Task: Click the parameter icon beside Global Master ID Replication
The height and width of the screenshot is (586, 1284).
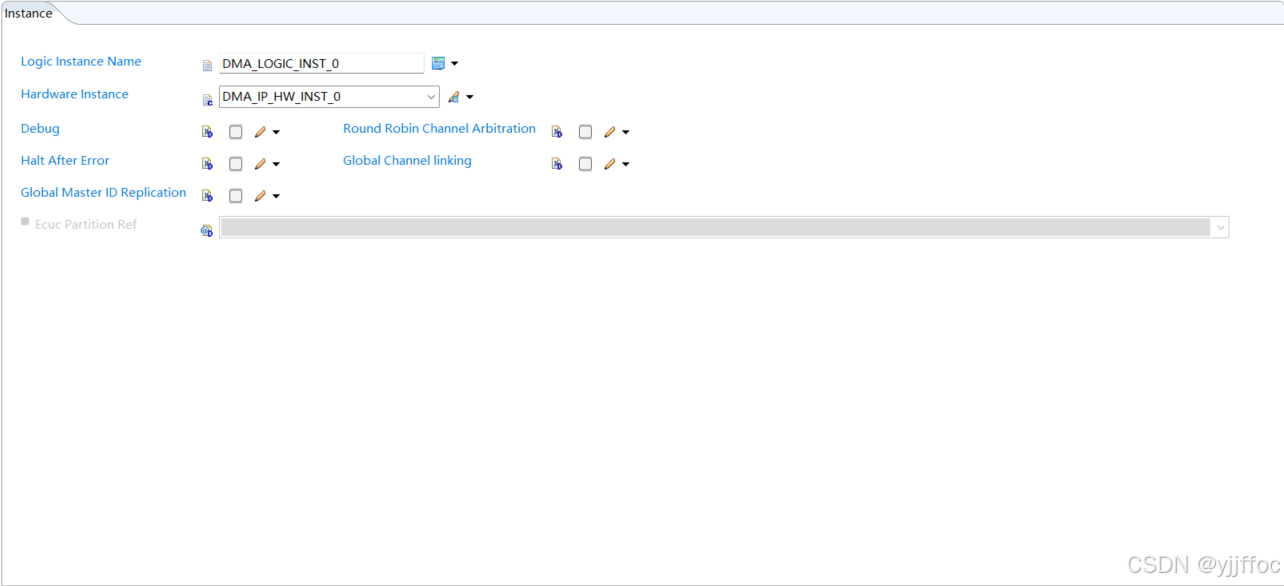Action: tap(208, 195)
